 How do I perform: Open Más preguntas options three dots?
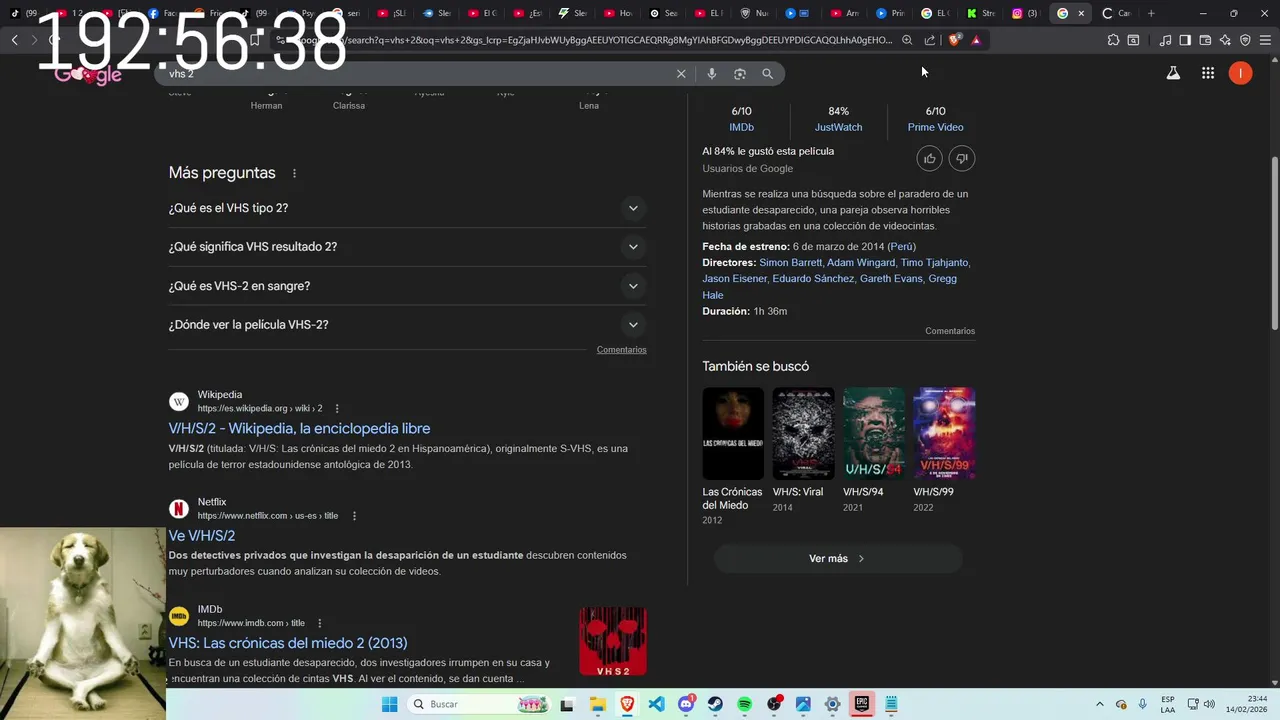[x=294, y=173]
